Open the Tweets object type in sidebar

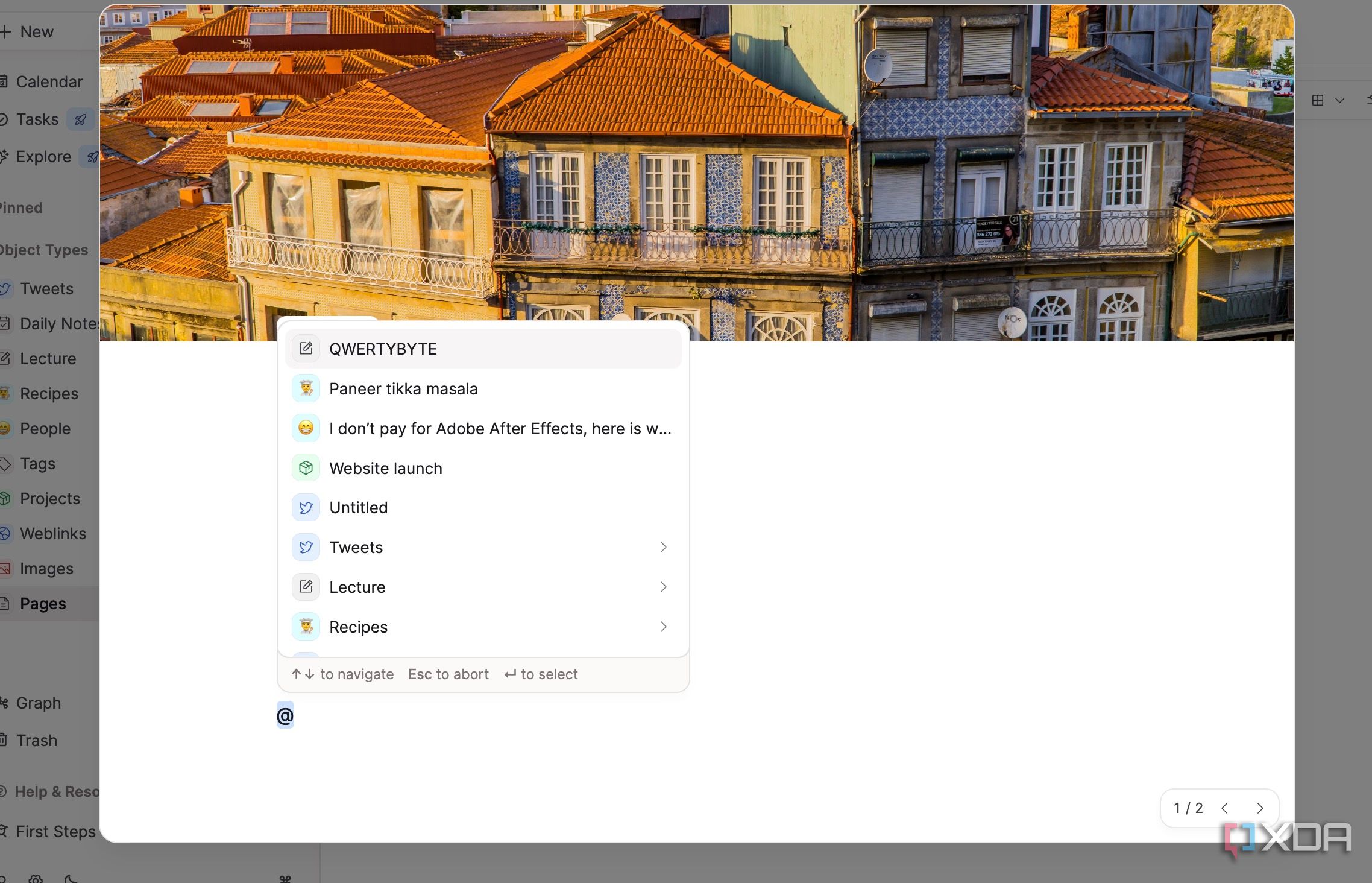point(46,289)
